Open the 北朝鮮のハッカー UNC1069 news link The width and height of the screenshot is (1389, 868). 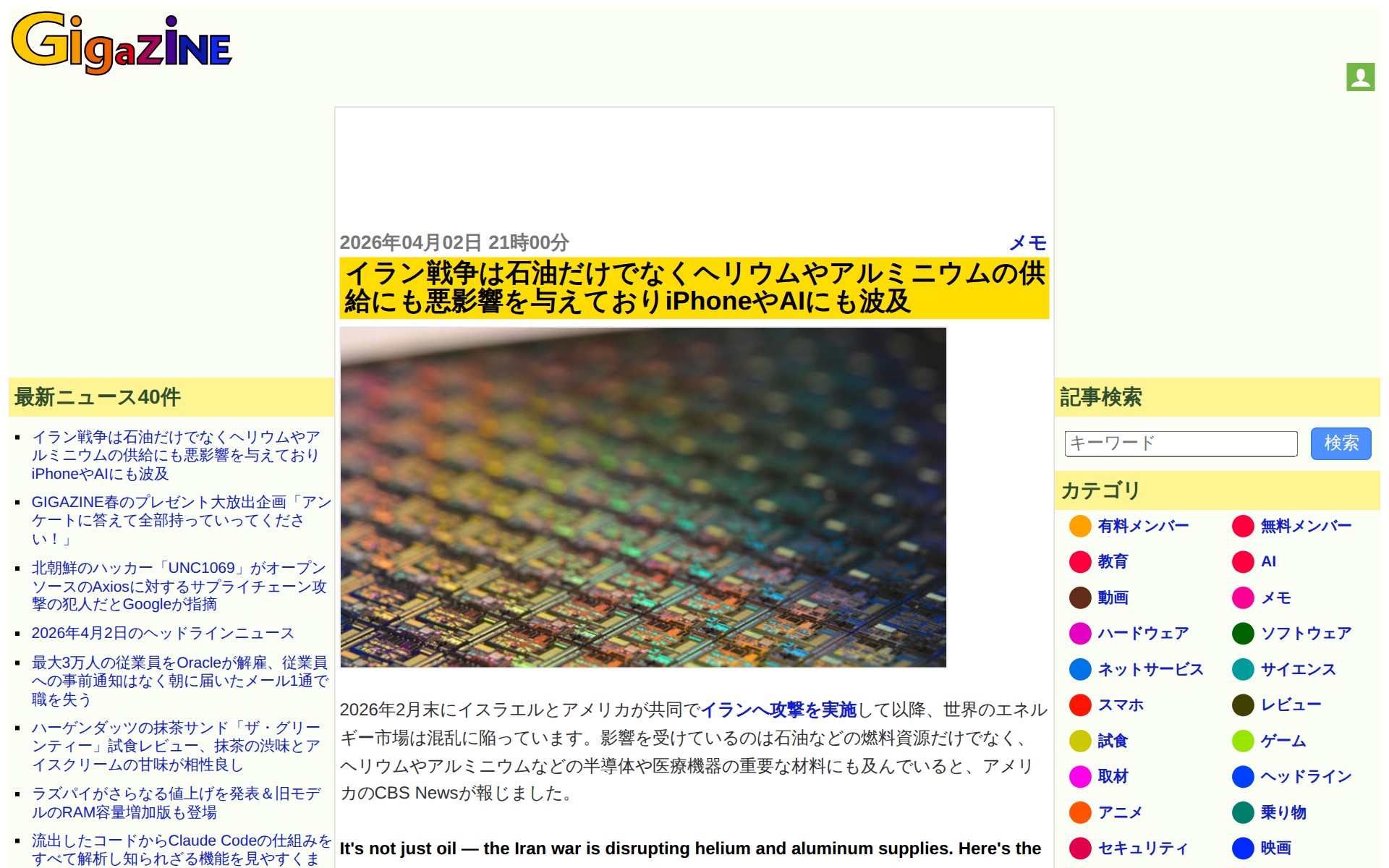coord(179,586)
